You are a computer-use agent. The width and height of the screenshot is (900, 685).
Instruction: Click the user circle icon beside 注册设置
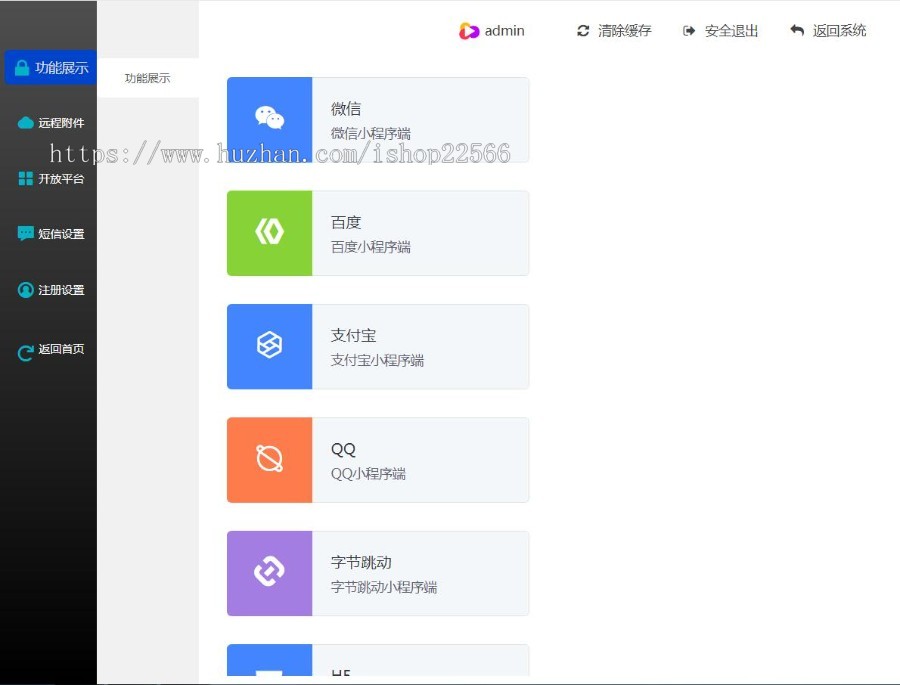point(25,290)
